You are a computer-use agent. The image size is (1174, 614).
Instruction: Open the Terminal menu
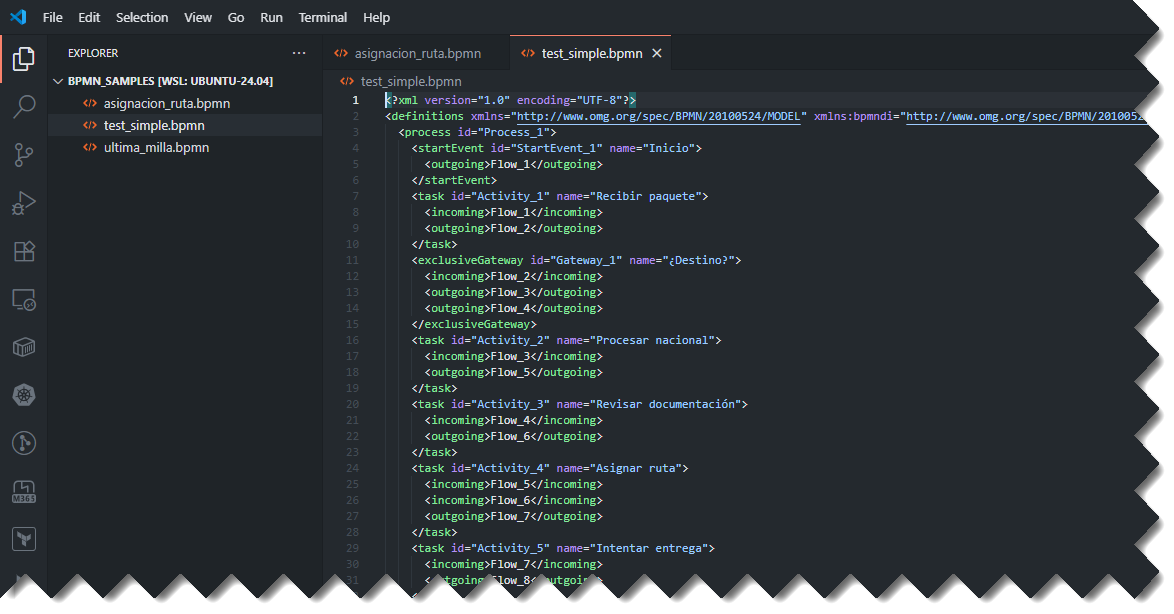[x=323, y=17]
